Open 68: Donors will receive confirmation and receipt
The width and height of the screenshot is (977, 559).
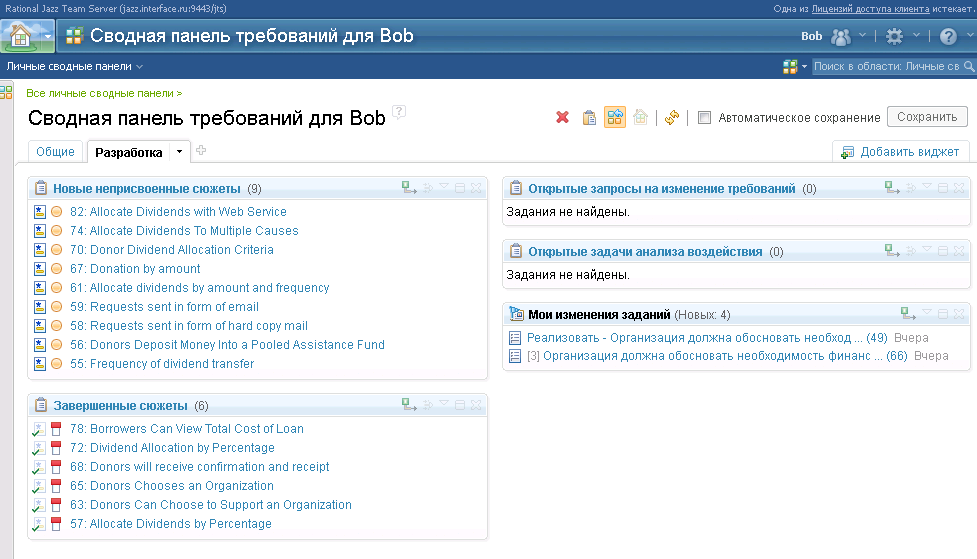[199, 467]
